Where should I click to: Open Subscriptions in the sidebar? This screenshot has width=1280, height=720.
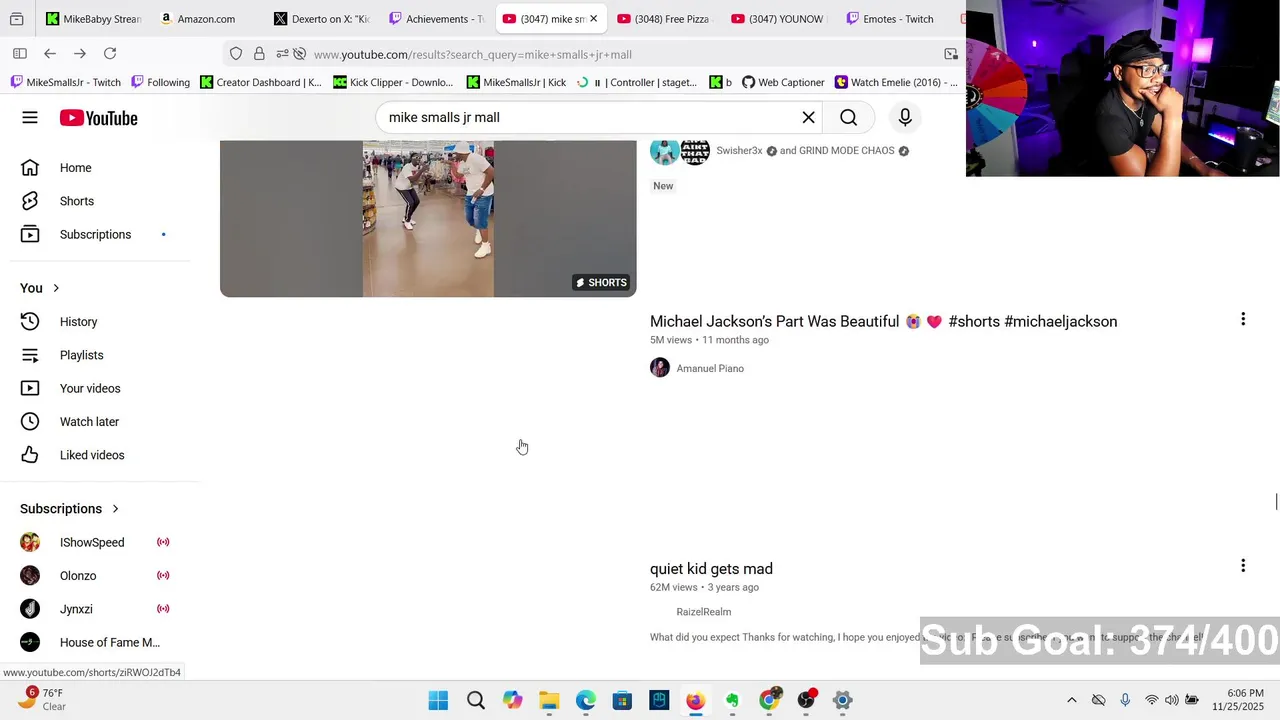click(x=100, y=234)
